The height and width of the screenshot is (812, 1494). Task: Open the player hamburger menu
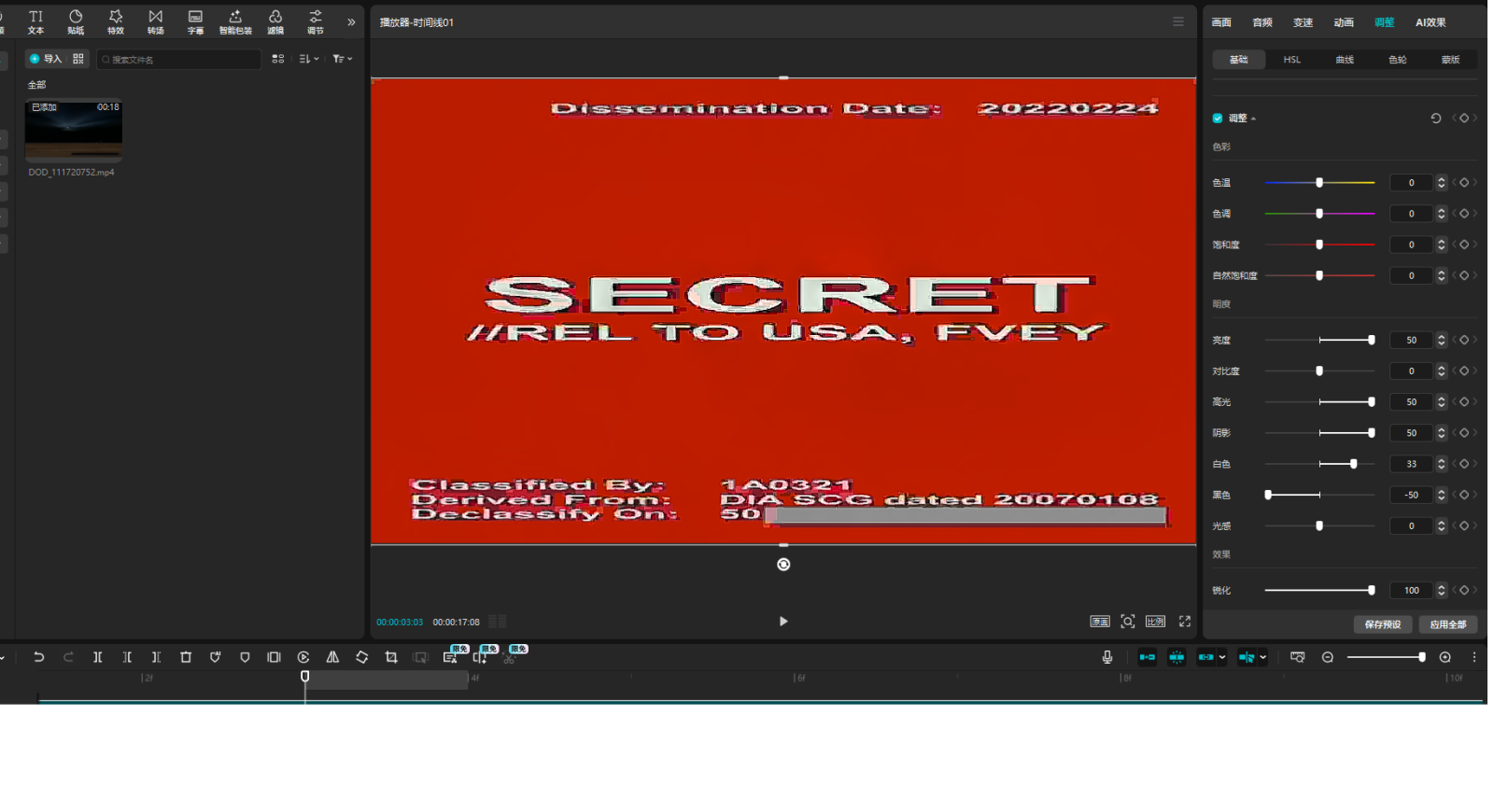1178,21
